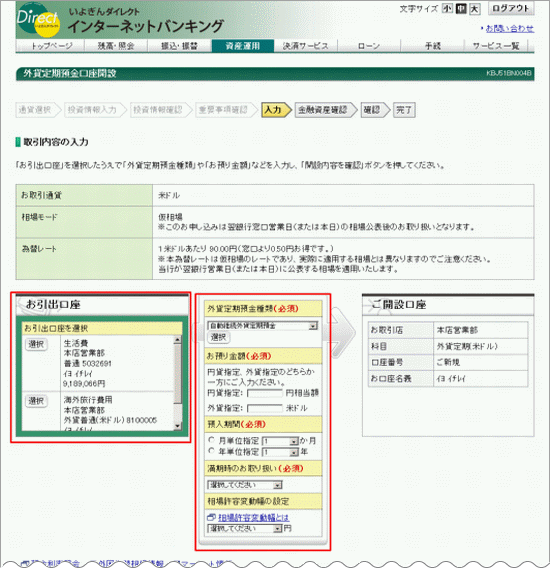The width and height of the screenshot is (550, 568).
Task: Click account list scrollbar up arrow
Action: click(x=178, y=340)
